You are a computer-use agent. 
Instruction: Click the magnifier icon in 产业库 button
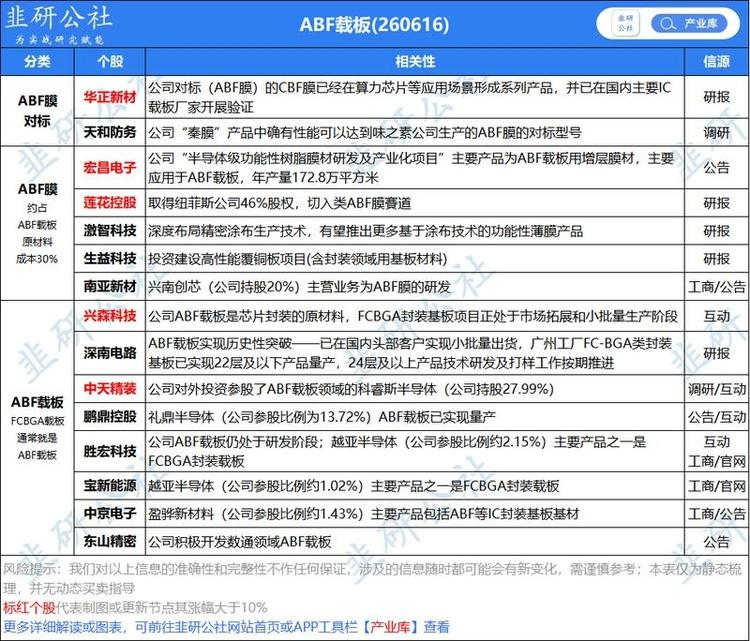tap(667, 23)
